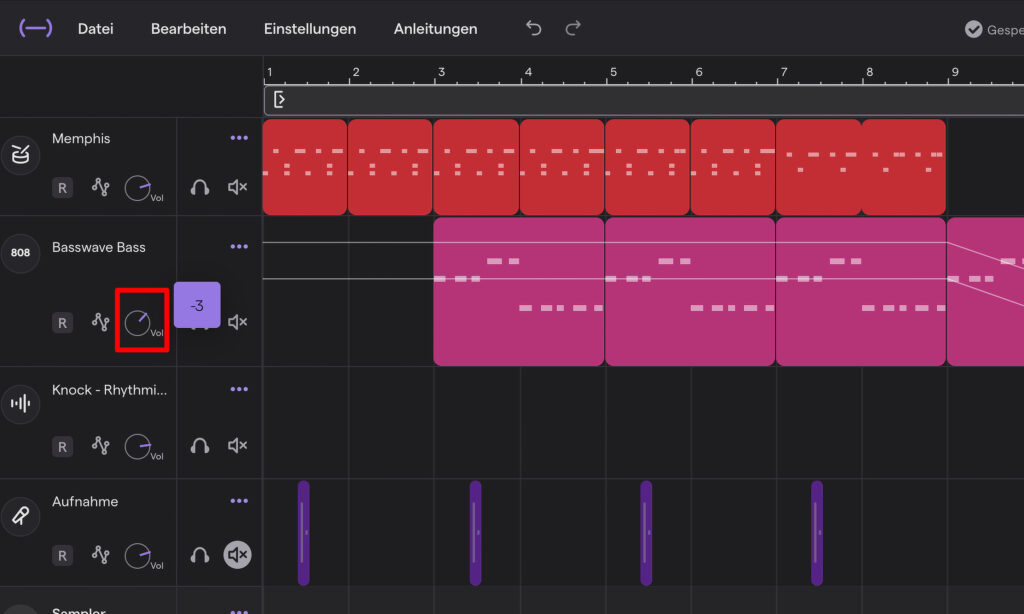Mute the Memphis track
The width and height of the screenshot is (1024, 614).
point(237,187)
